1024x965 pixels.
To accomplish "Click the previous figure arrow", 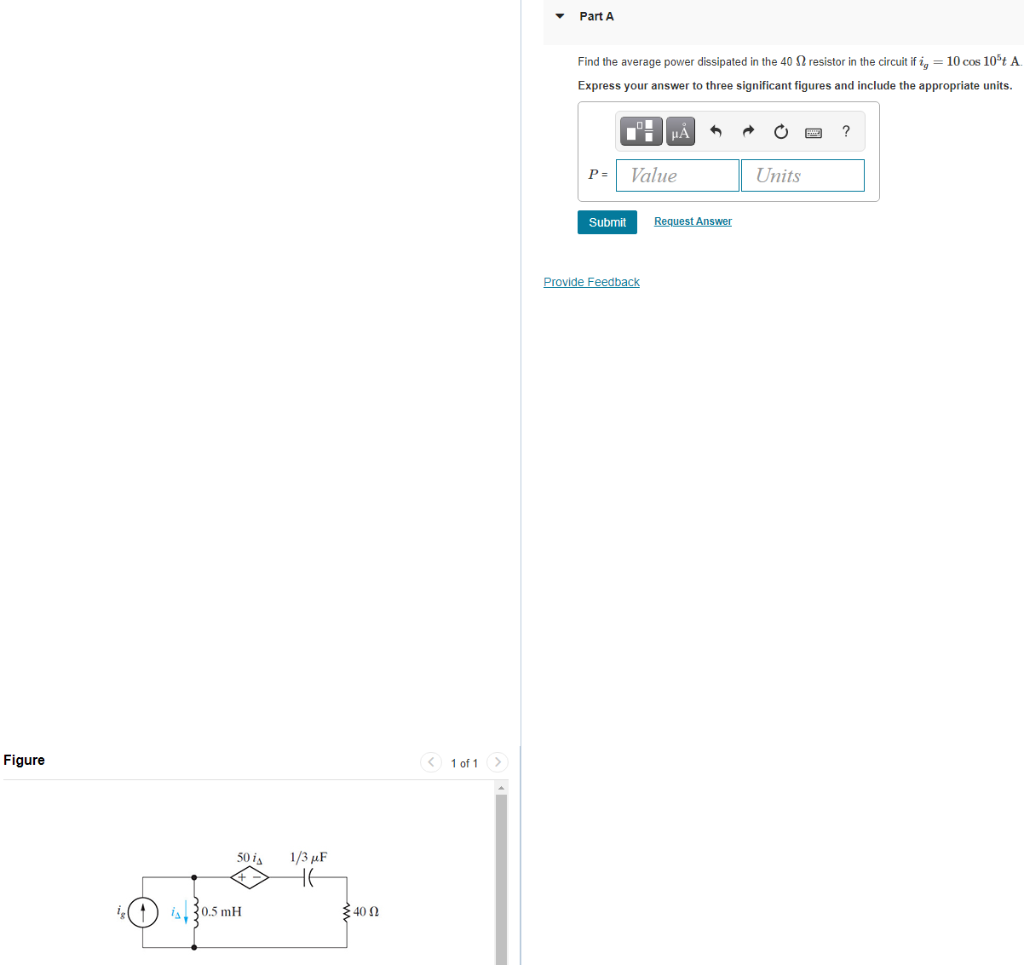I will click(430, 762).
